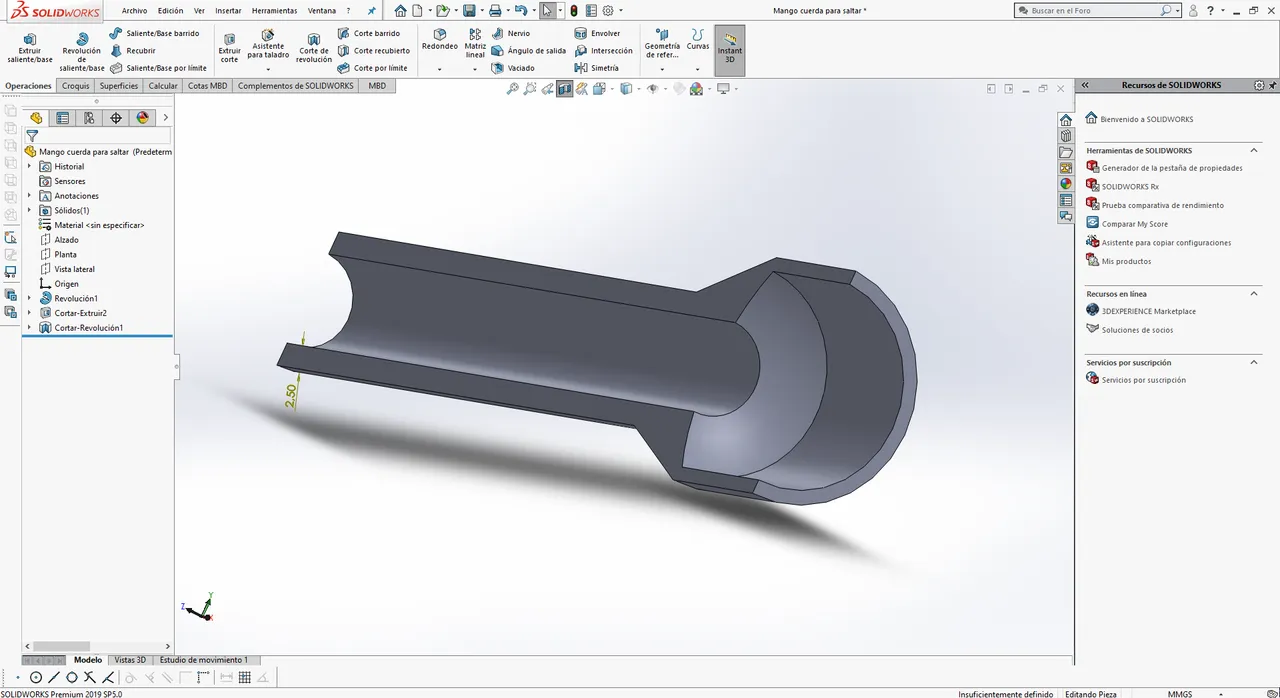Viewport: 1280px width, 698px height.
Task: Switch to the Calcular tab
Action: click(163, 86)
